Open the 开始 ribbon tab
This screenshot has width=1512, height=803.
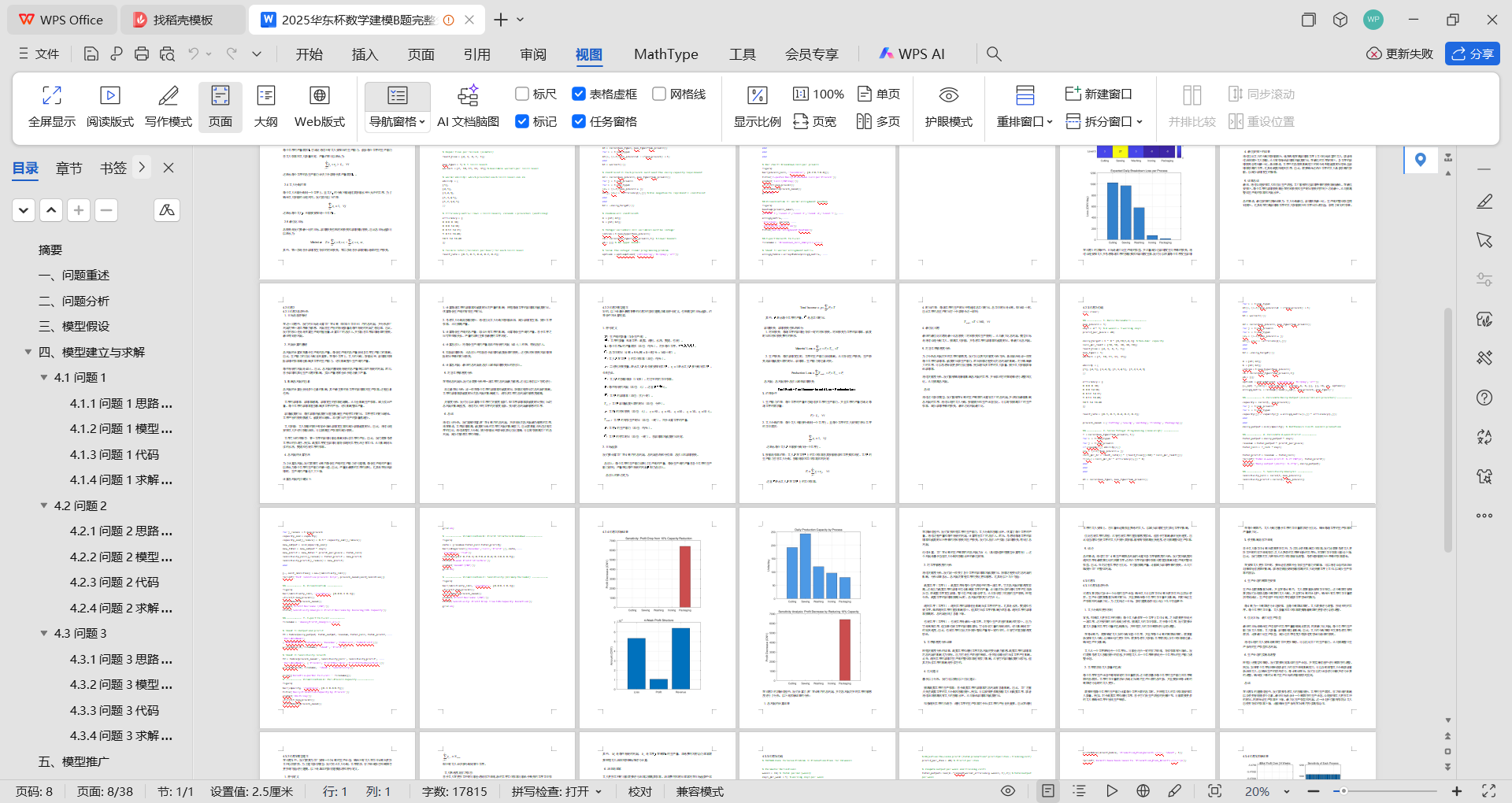click(309, 54)
